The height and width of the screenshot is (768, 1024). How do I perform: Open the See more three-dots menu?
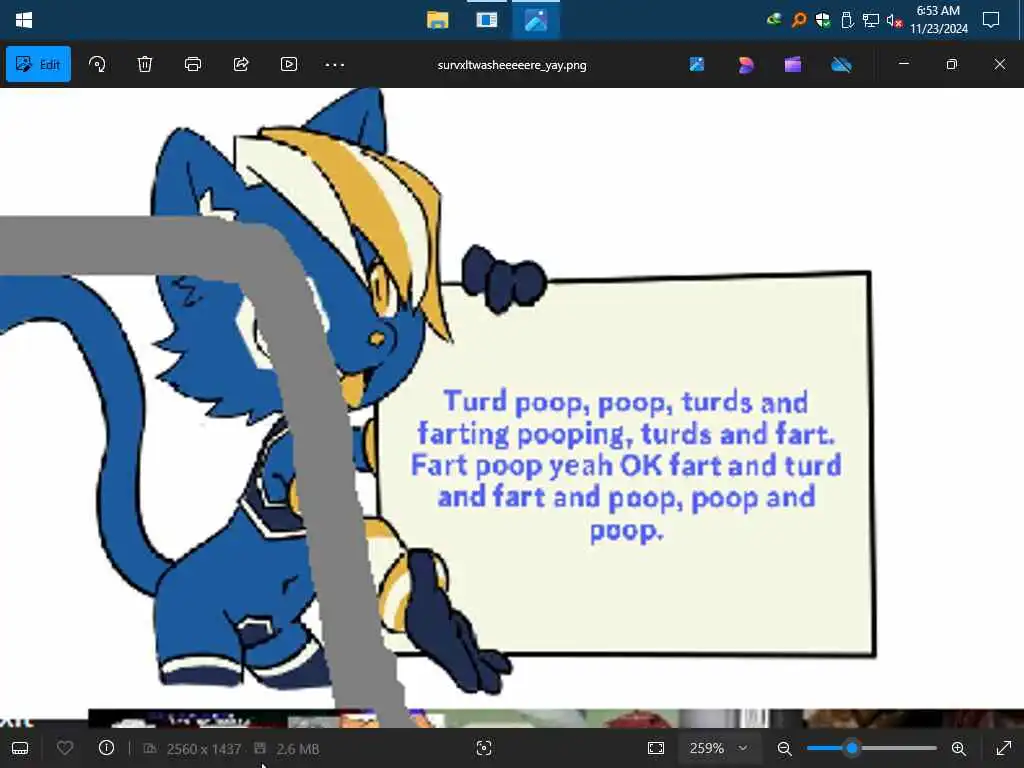335,65
